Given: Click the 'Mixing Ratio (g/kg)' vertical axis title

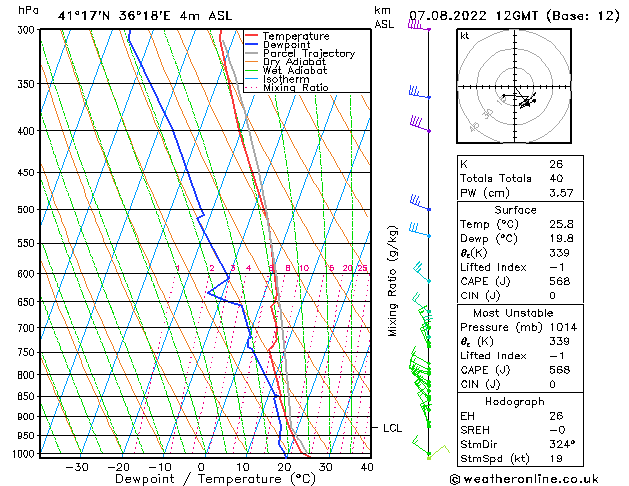Looking at the screenshot, I should click(x=392, y=281).
